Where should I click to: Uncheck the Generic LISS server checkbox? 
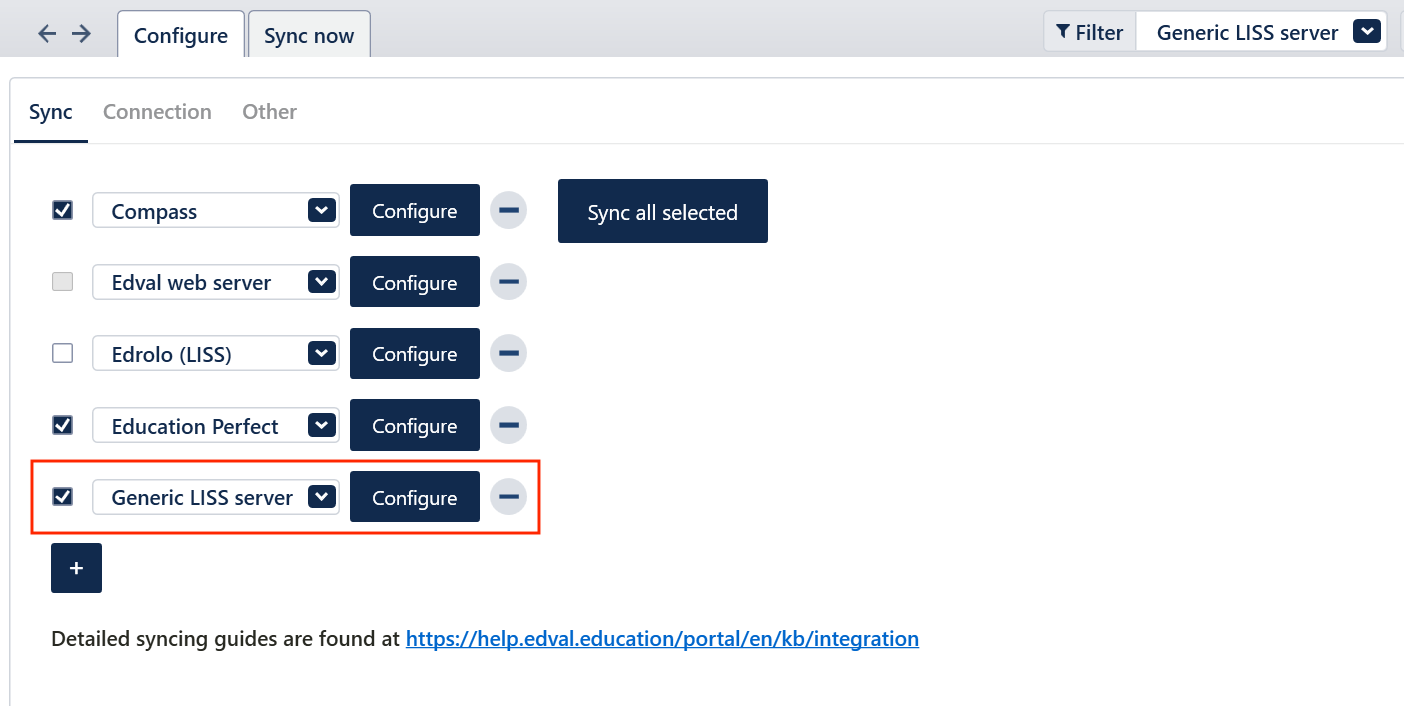click(x=62, y=496)
